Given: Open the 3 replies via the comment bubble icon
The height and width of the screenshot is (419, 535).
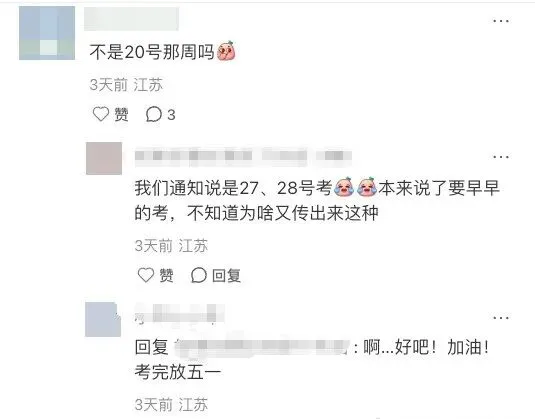Looking at the screenshot, I should click(154, 114).
